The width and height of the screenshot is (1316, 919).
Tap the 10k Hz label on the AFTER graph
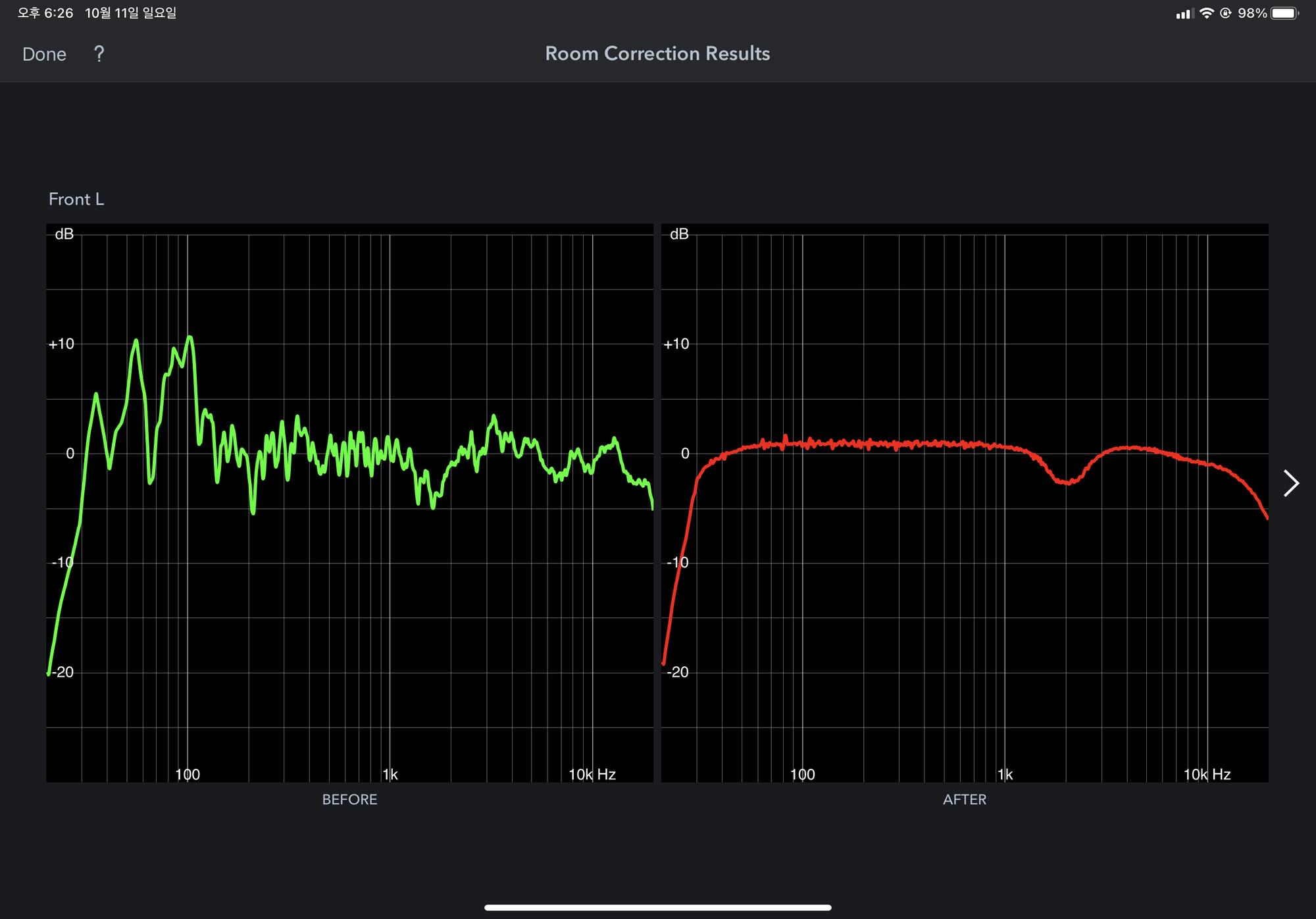(1207, 774)
